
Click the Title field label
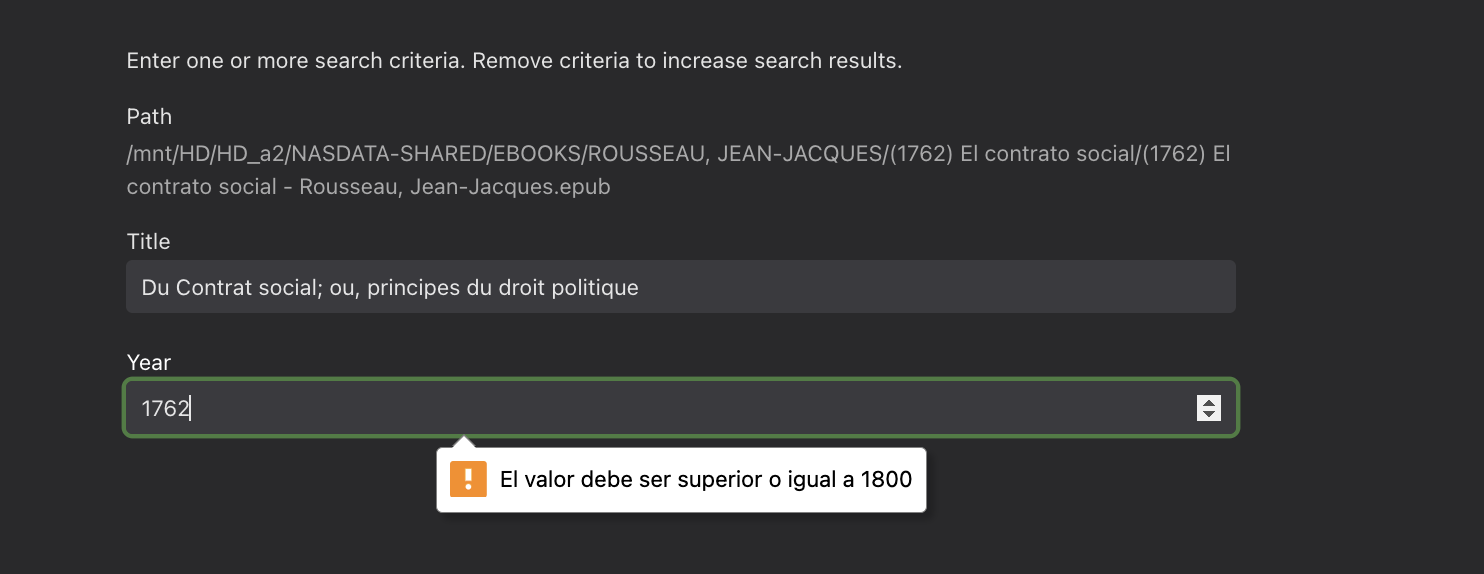(148, 242)
